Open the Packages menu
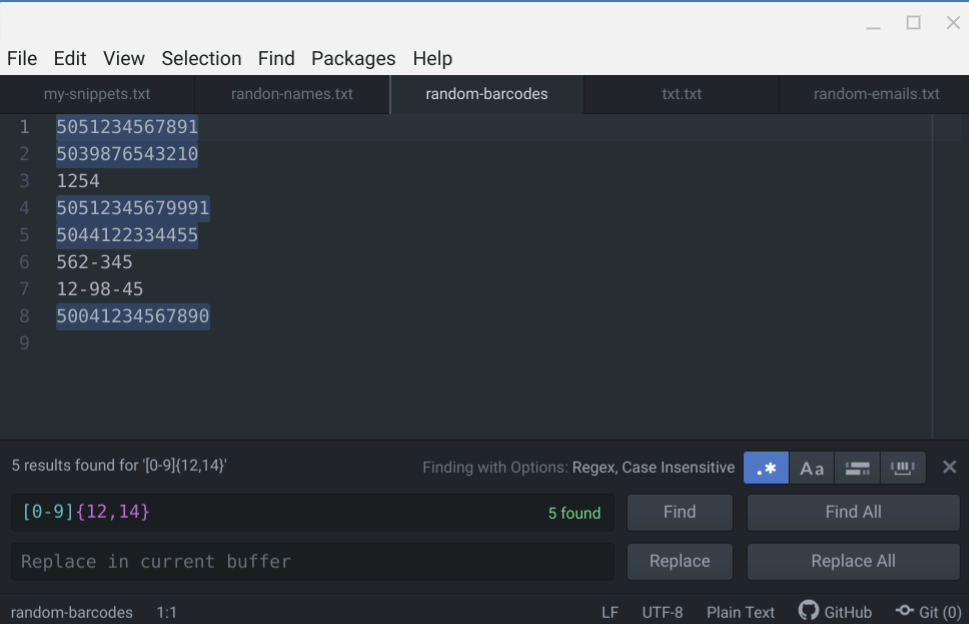The image size is (969, 624). [353, 58]
